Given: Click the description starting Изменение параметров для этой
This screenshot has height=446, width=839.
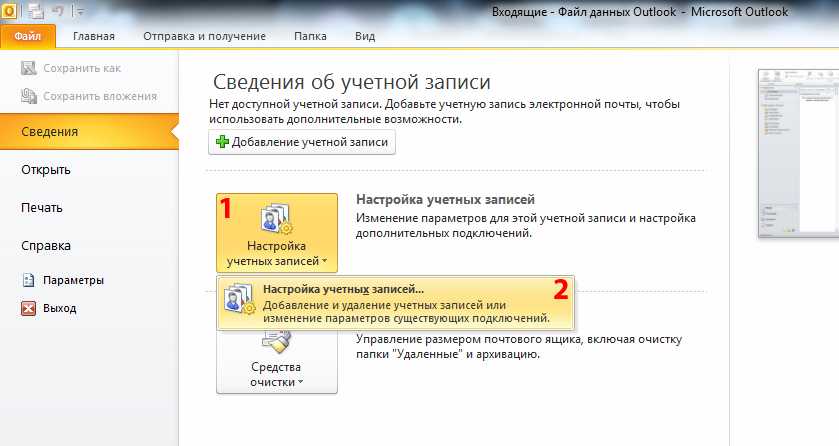Looking at the screenshot, I should click(x=525, y=226).
